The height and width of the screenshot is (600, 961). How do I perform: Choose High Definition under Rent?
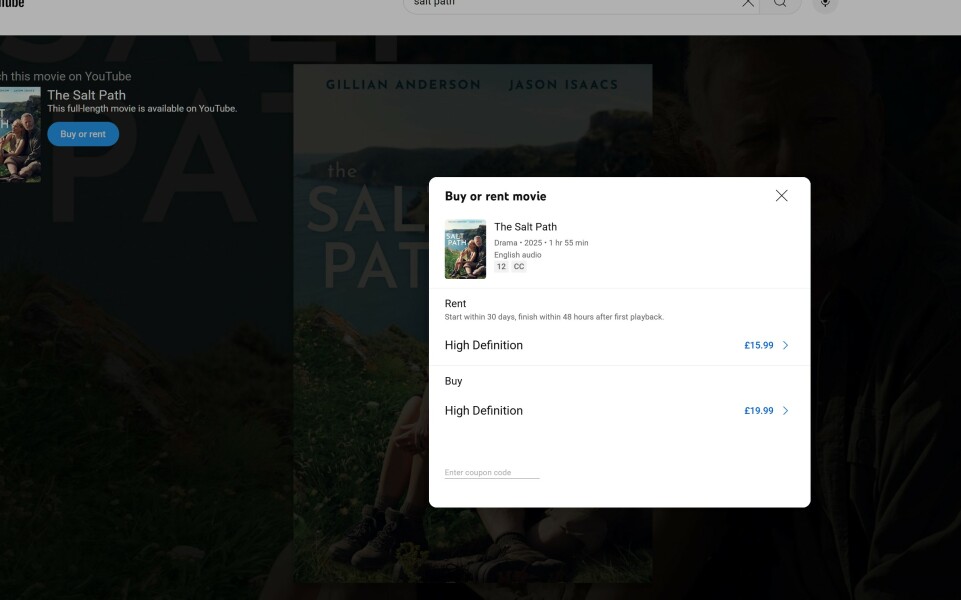[483, 345]
